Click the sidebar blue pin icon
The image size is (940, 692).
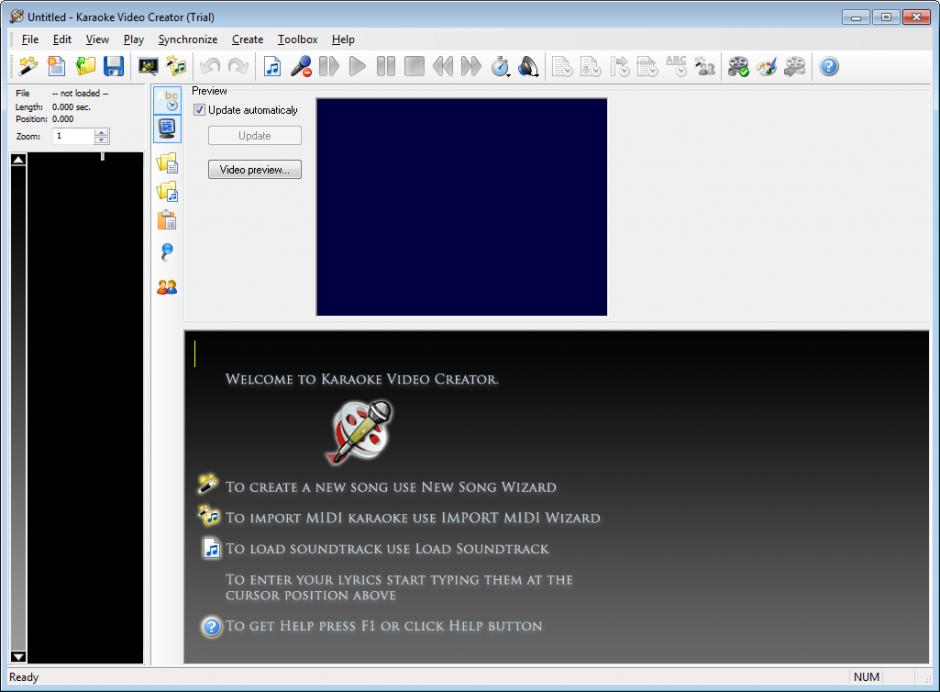coord(167,251)
